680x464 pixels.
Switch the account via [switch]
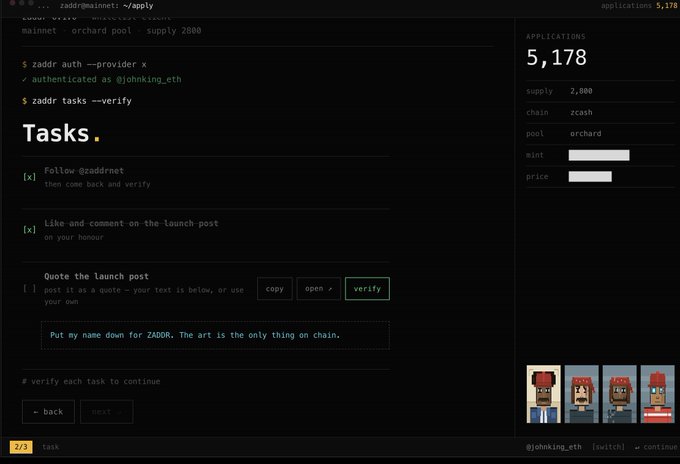point(608,447)
